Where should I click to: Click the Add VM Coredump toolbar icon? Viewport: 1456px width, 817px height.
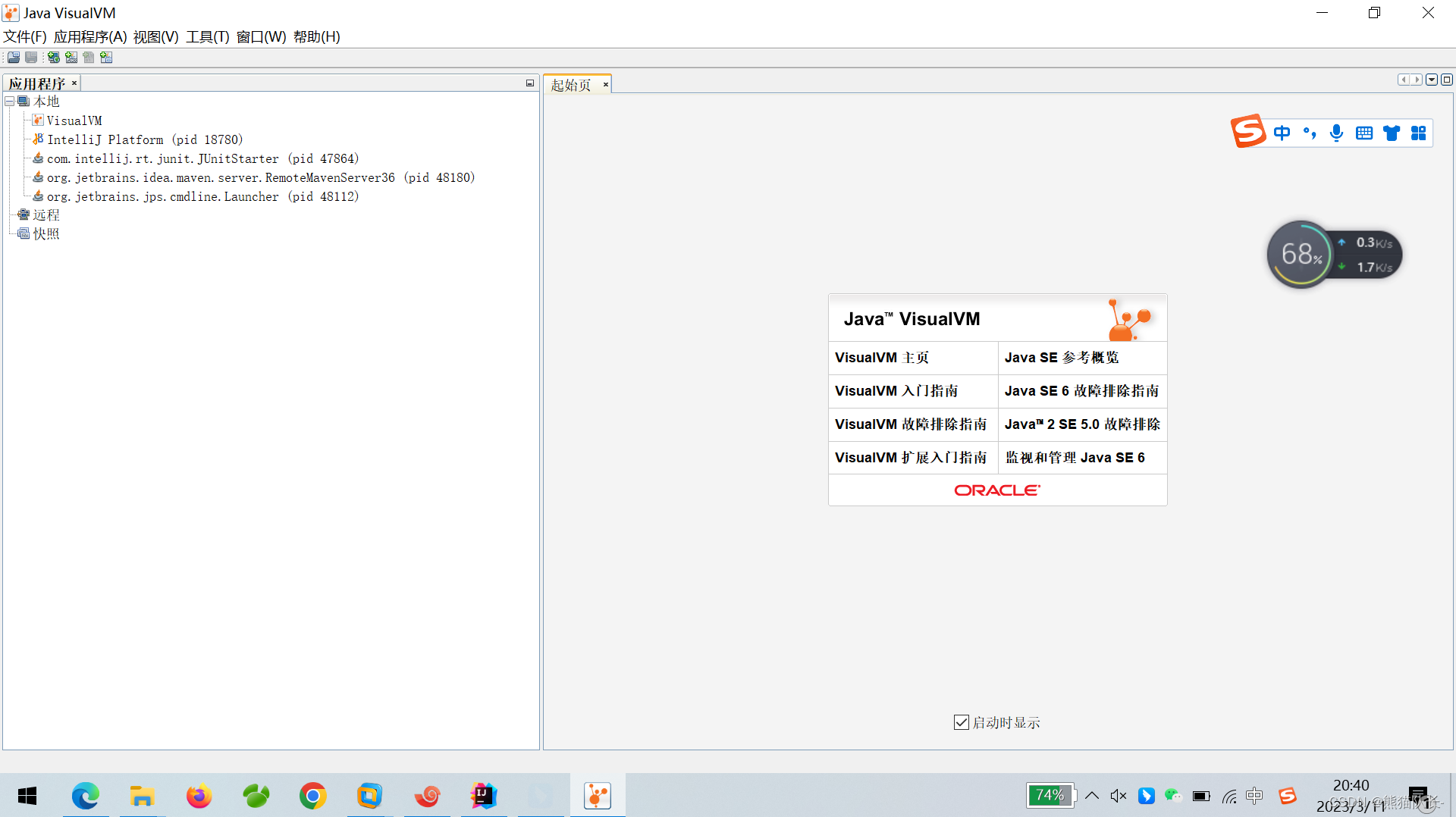[x=89, y=58]
